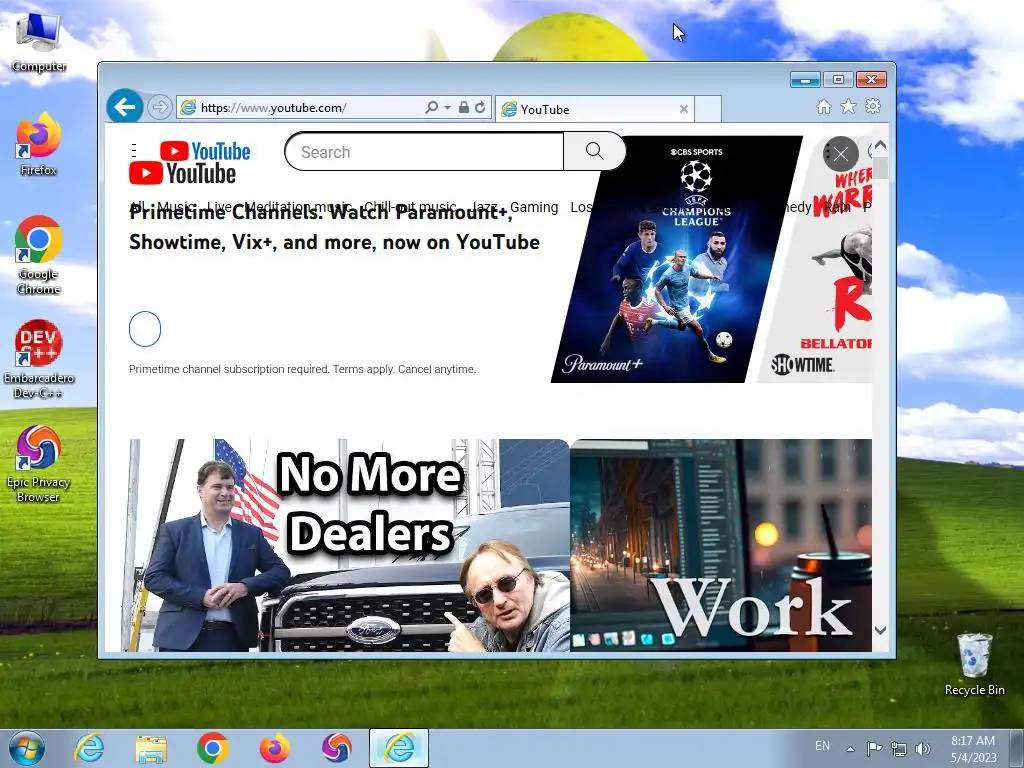Go to the browser Home page icon
Viewport: 1024px width, 768px height.
click(824, 106)
